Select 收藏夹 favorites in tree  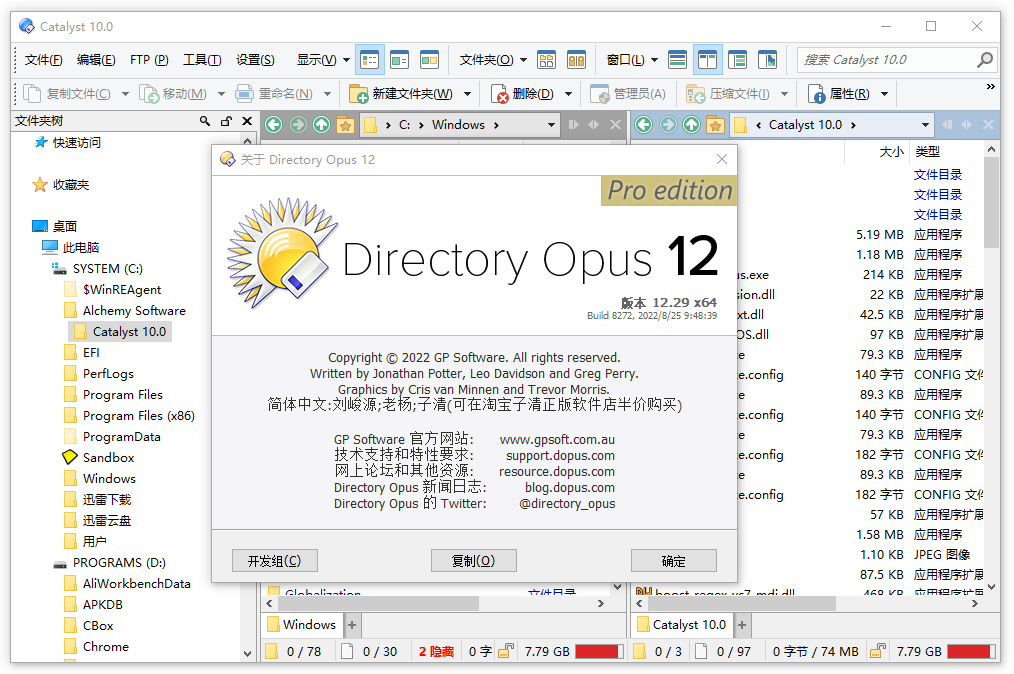(70, 185)
